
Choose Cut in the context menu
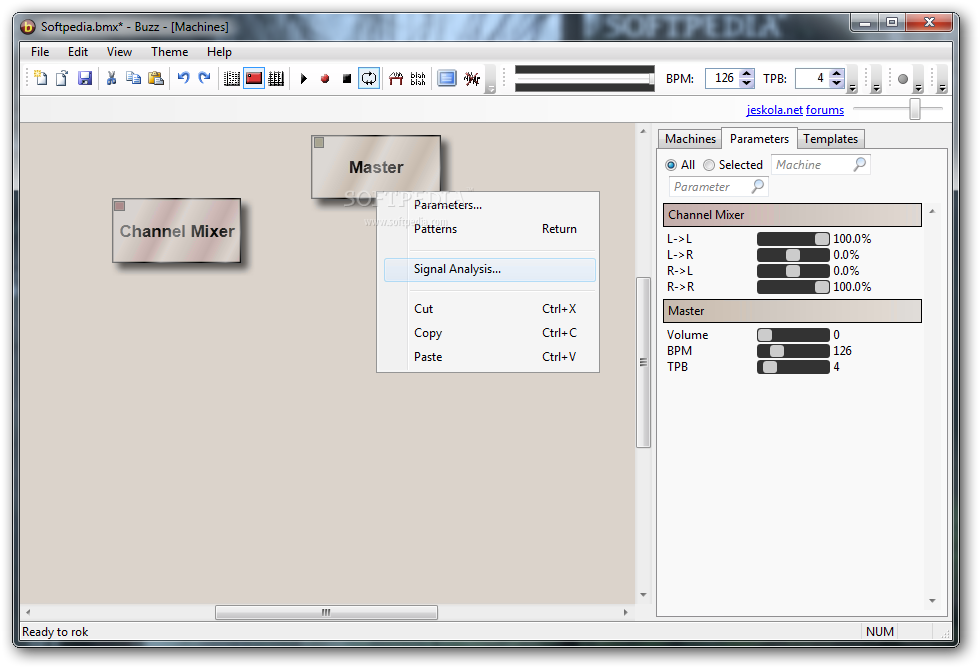(x=489, y=309)
